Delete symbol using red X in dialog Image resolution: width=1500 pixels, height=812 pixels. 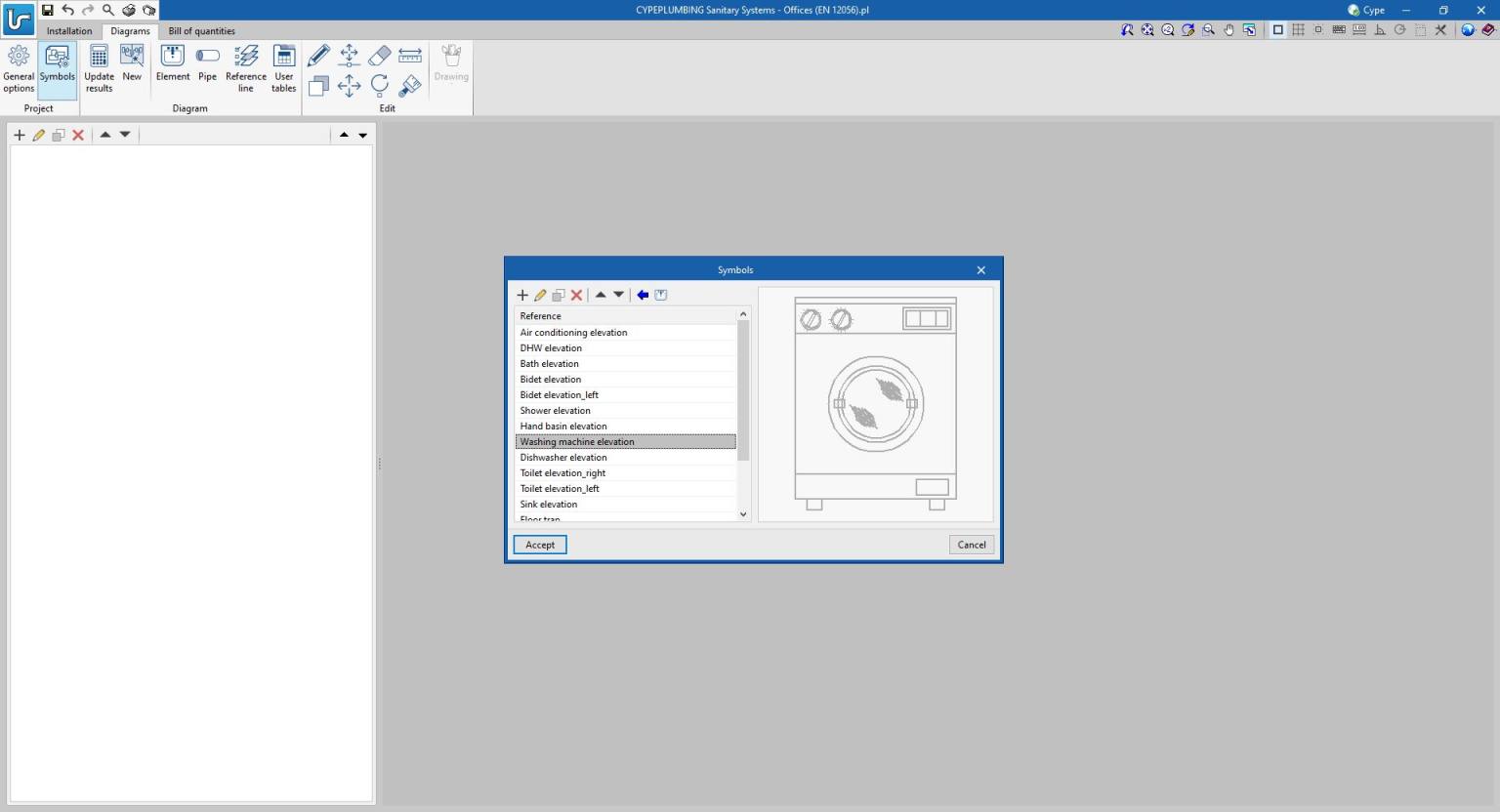pyautogui.click(x=576, y=295)
